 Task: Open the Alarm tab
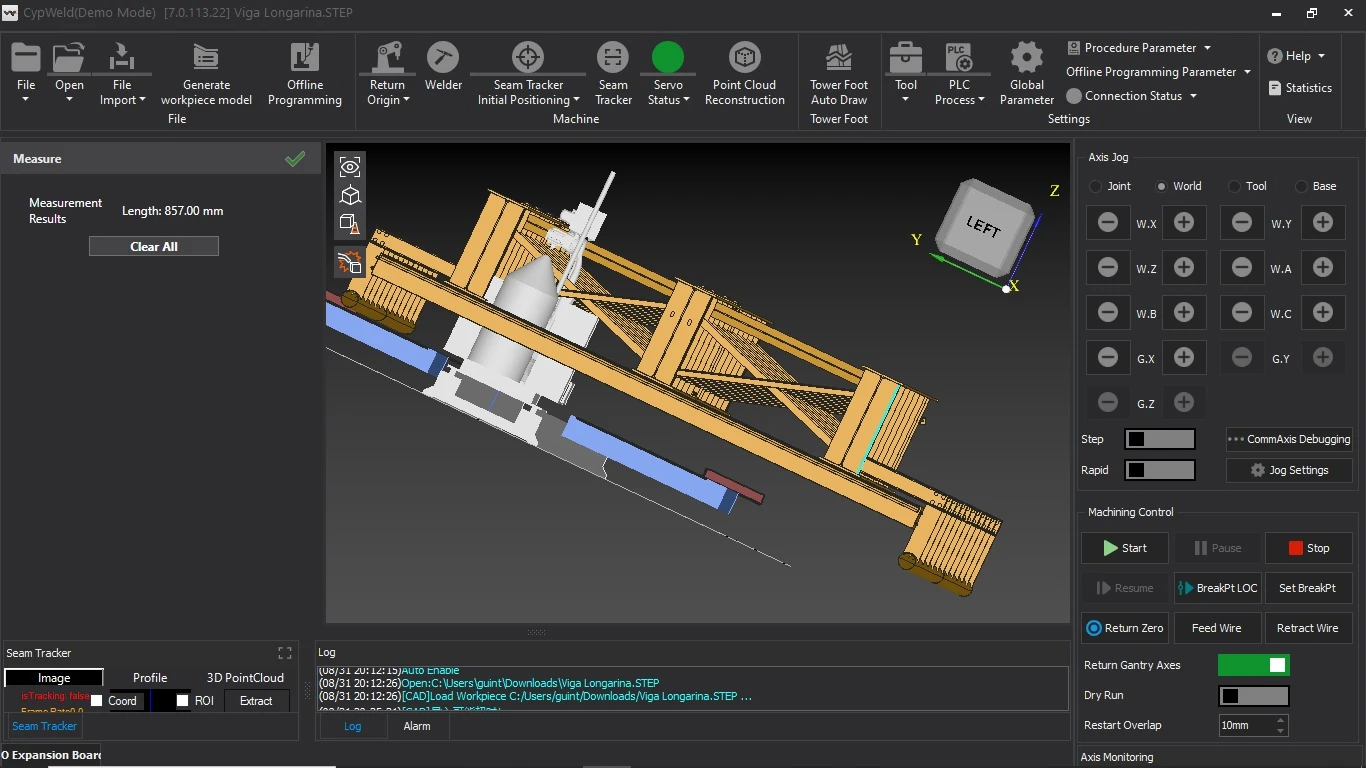[417, 726]
